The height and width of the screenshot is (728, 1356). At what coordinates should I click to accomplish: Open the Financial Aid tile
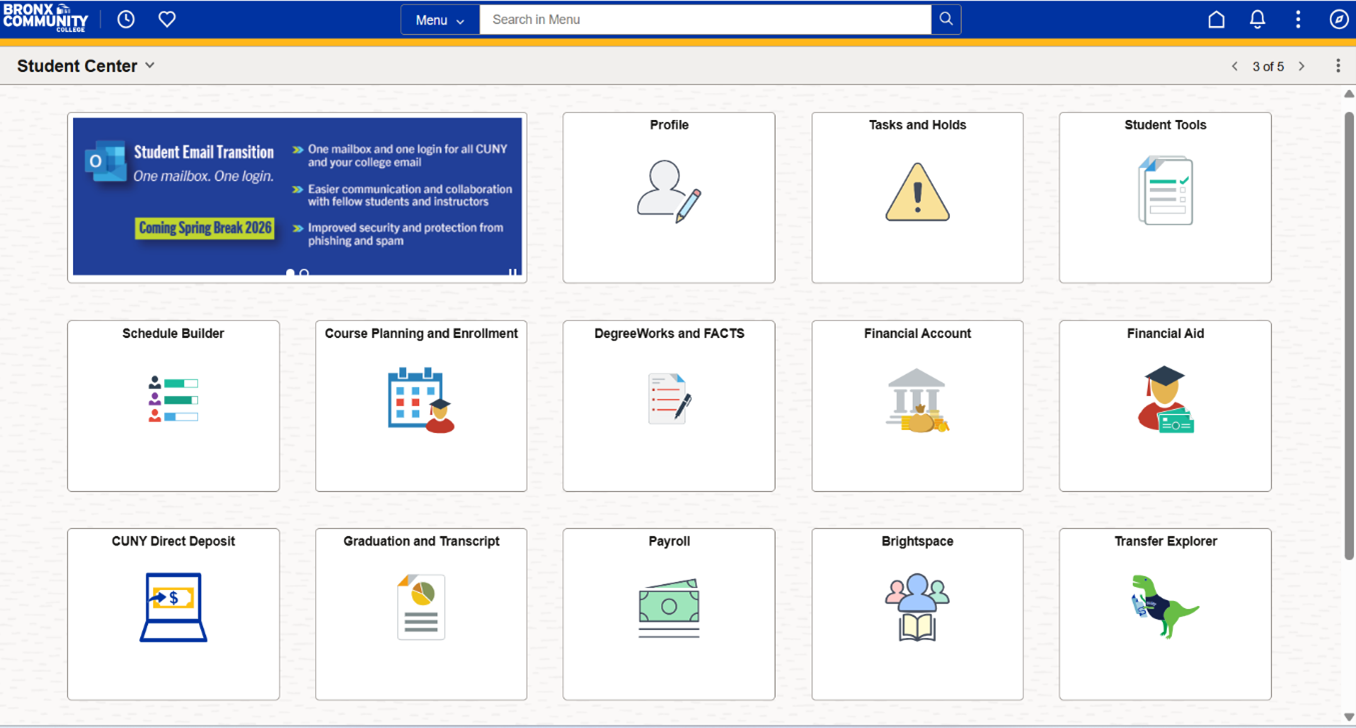pyautogui.click(x=1165, y=405)
